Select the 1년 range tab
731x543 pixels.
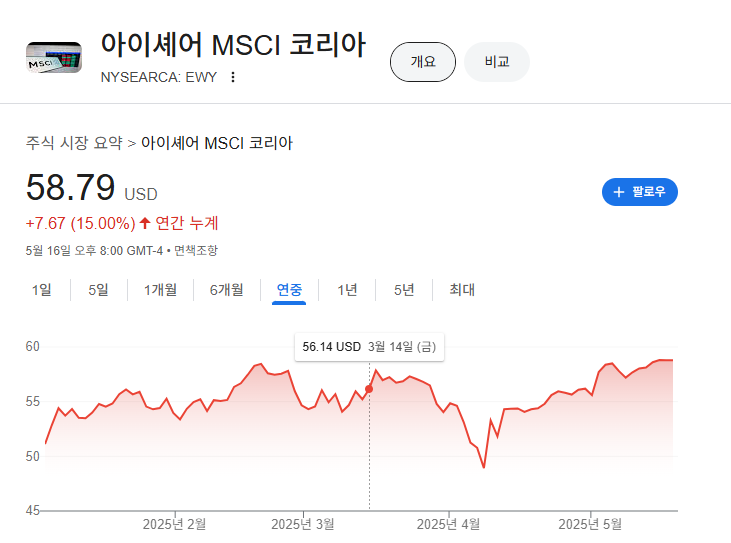point(347,290)
